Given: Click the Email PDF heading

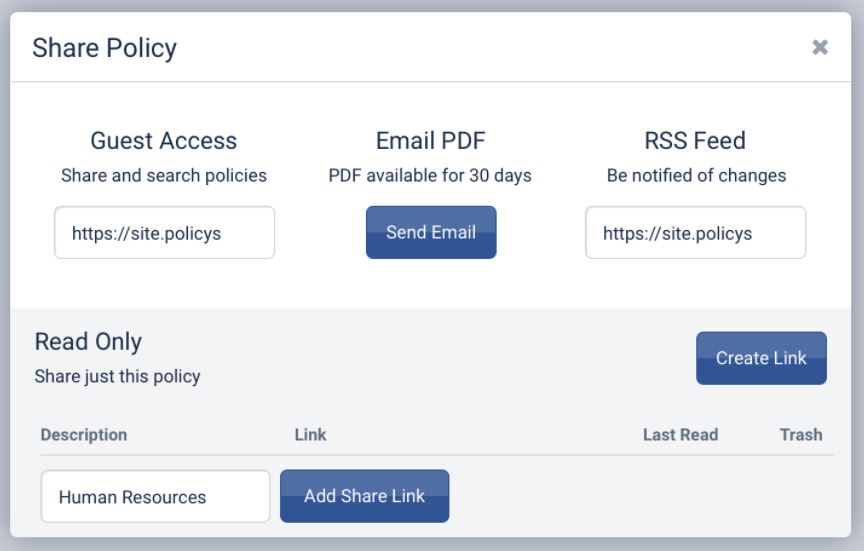Looking at the screenshot, I should point(430,141).
